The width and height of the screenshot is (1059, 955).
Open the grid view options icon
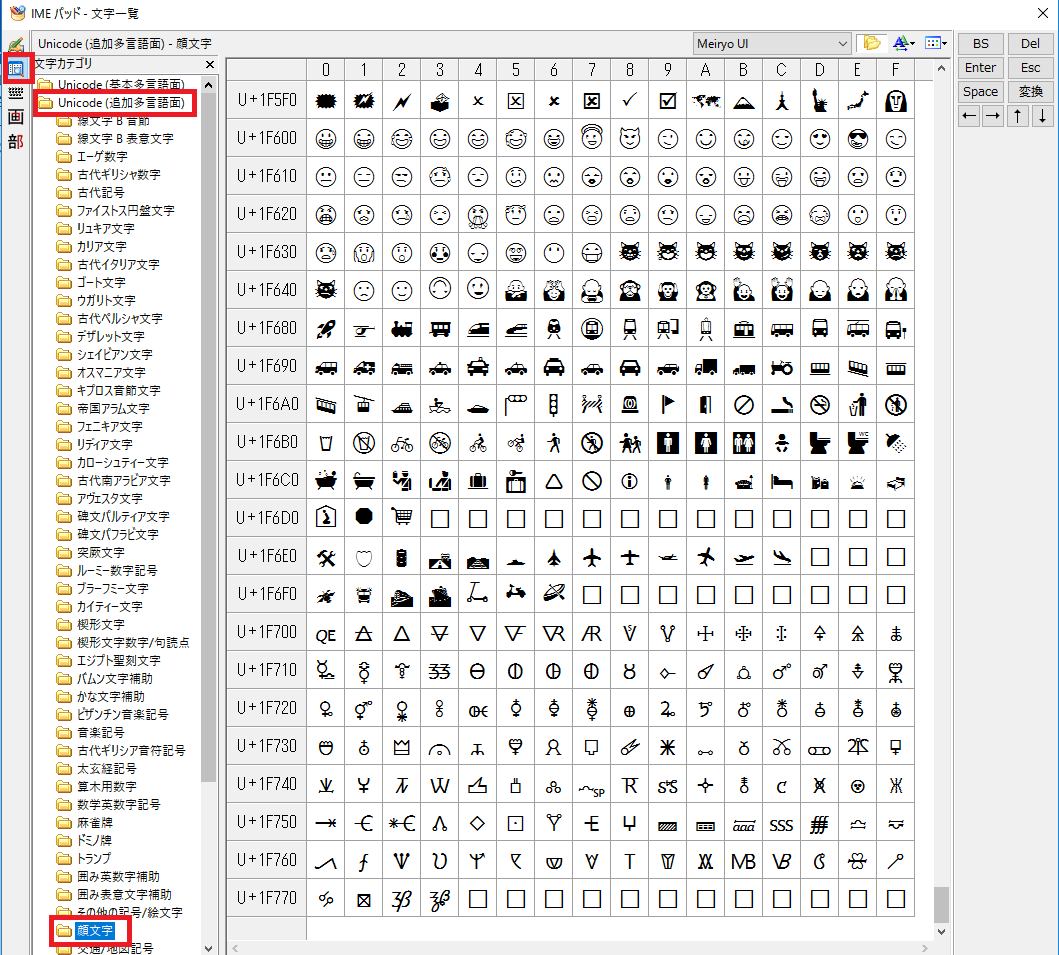pos(935,43)
